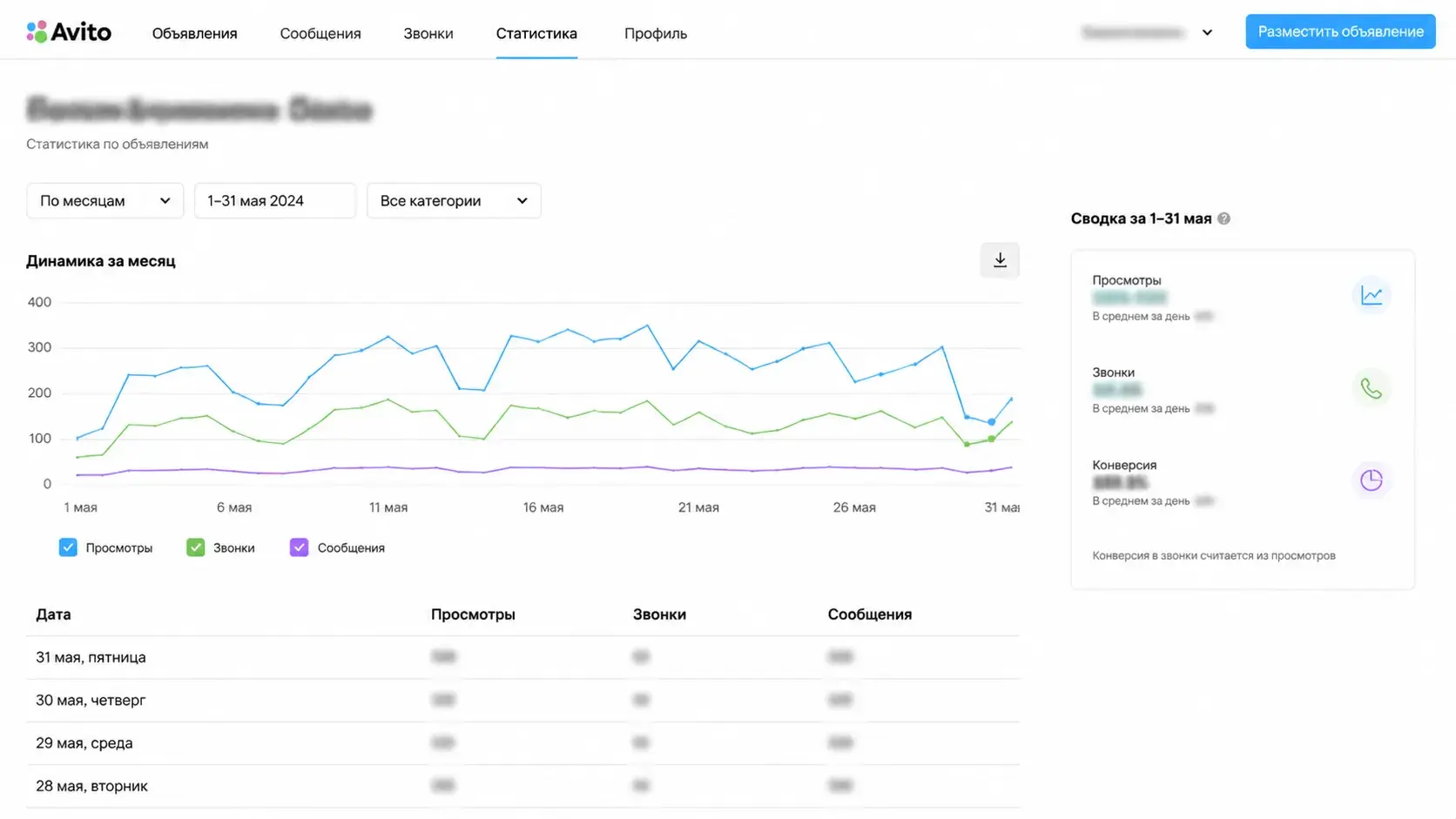Click the Сообщения table column header
This screenshot has height=819, width=1456.
click(x=869, y=614)
